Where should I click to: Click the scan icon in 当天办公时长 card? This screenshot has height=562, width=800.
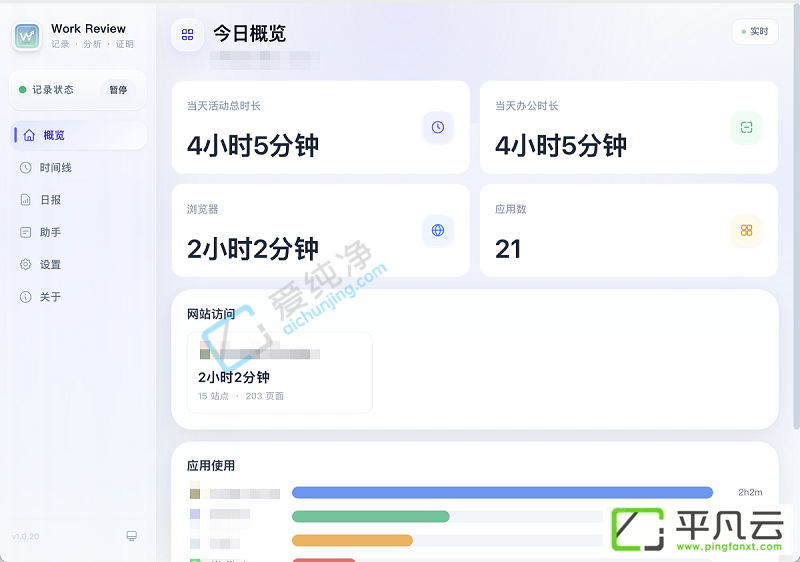coord(746,127)
